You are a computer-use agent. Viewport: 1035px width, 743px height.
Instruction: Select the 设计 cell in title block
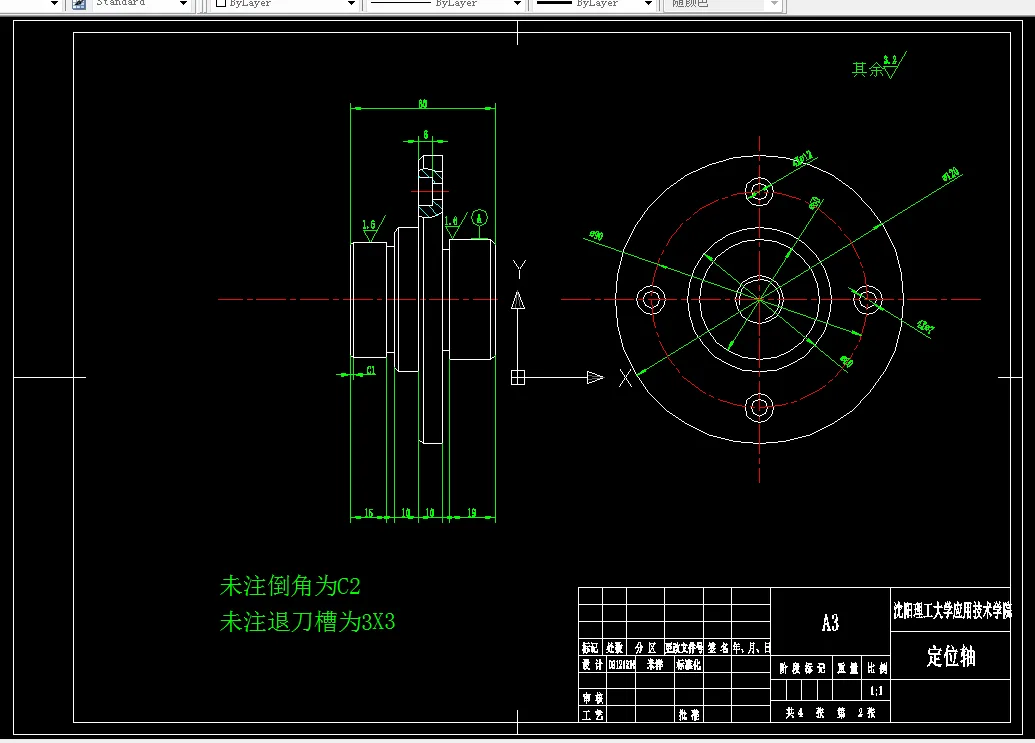(591, 664)
